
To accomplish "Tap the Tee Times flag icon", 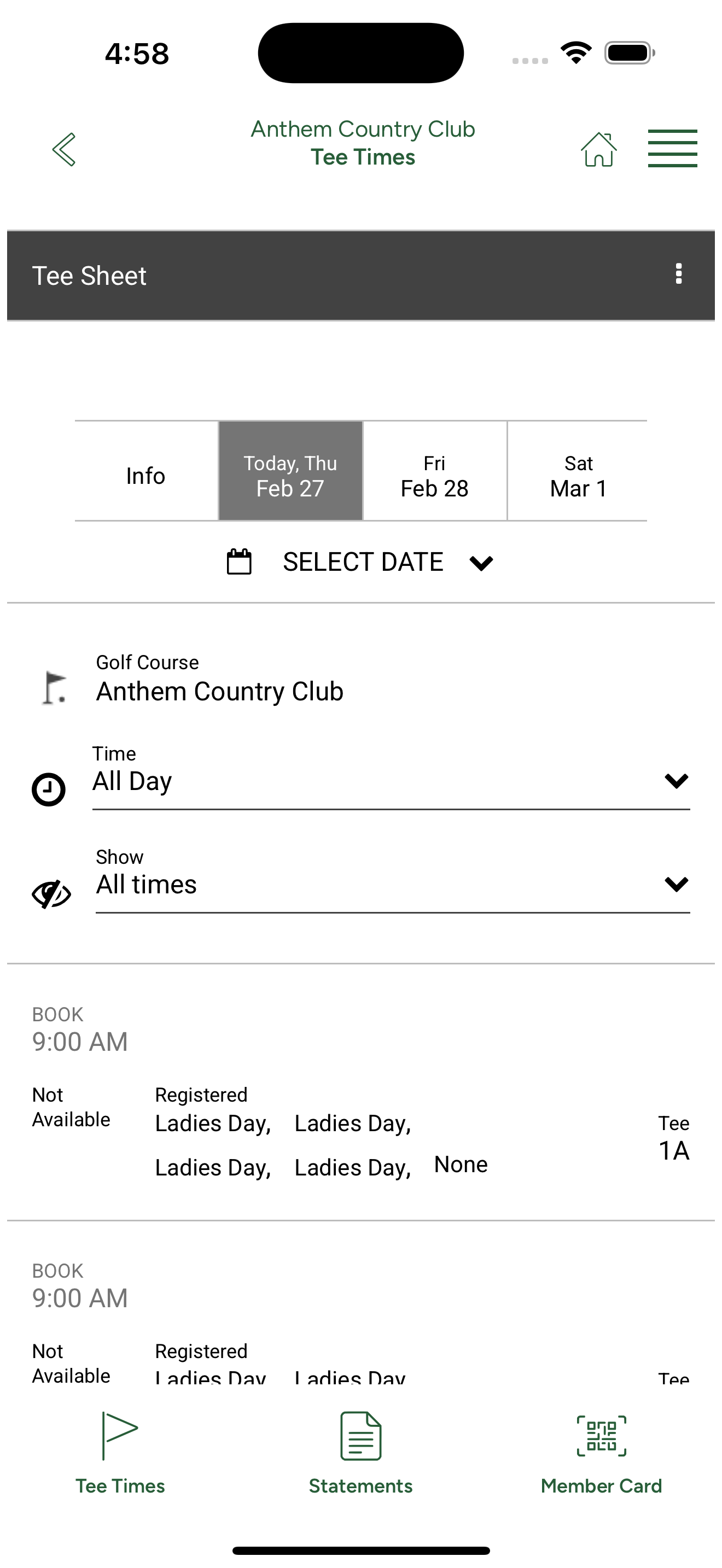I will coord(120,1435).
